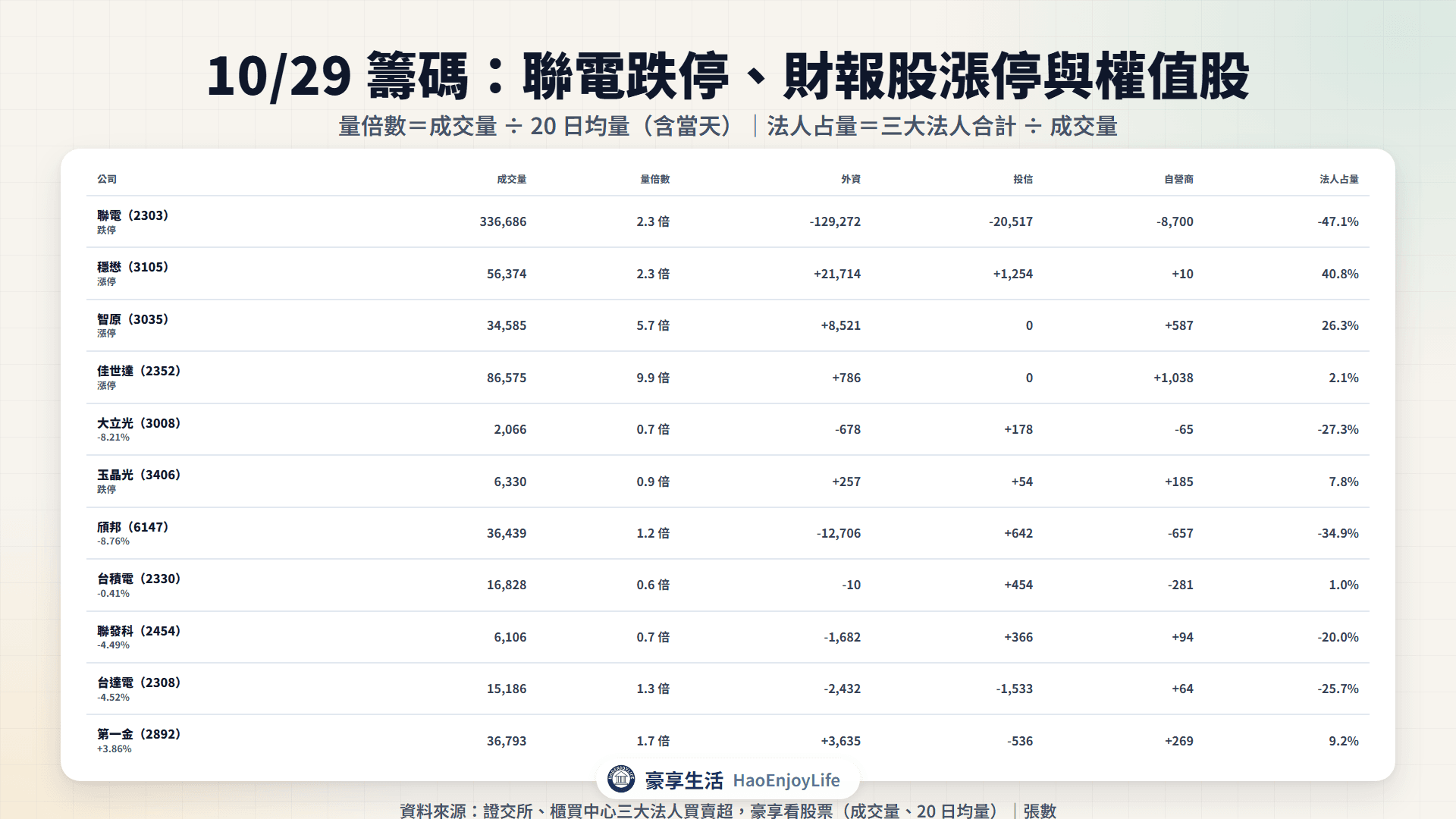1456x819 pixels.
Task: Click the volume multiple 9.9 倍
Action: tap(653, 378)
